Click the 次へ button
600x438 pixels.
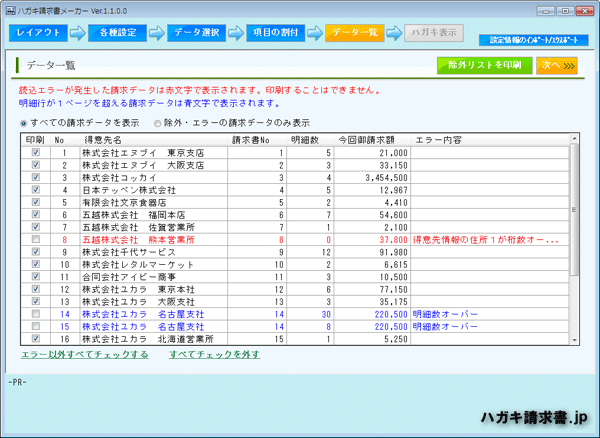point(557,65)
